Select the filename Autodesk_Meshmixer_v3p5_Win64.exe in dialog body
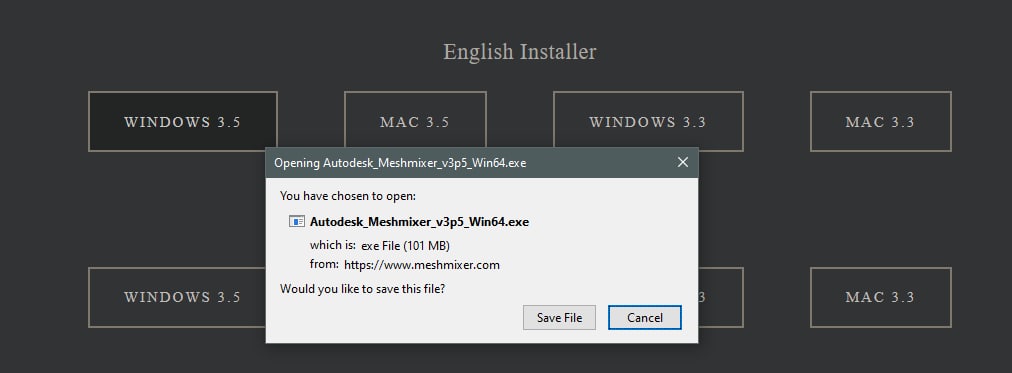Image resolution: width=1012 pixels, height=373 pixels. (x=420, y=222)
